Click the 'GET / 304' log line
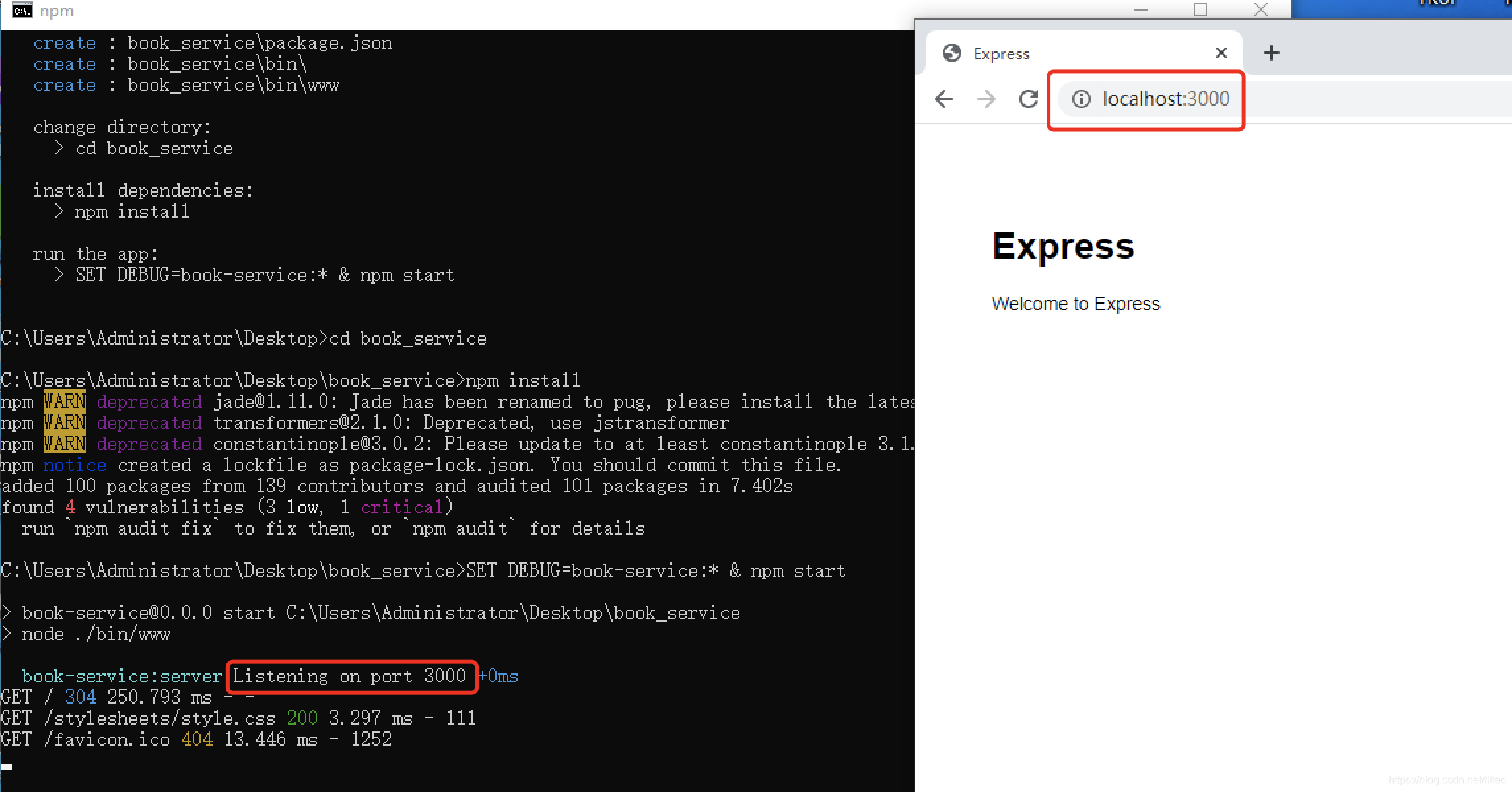This screenshot has width=1512, height=792. point(127,698)
